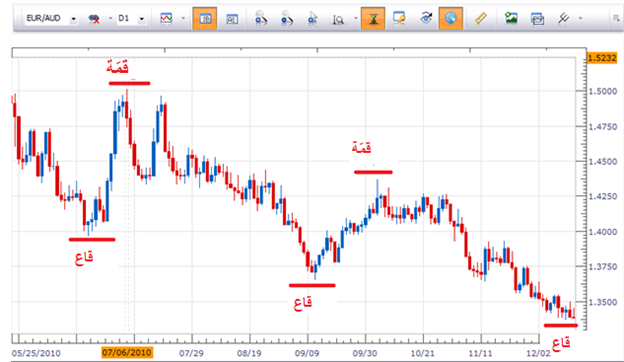Click the print chart icon
Screen dimensions: 624x362
(x=537, y=19)
